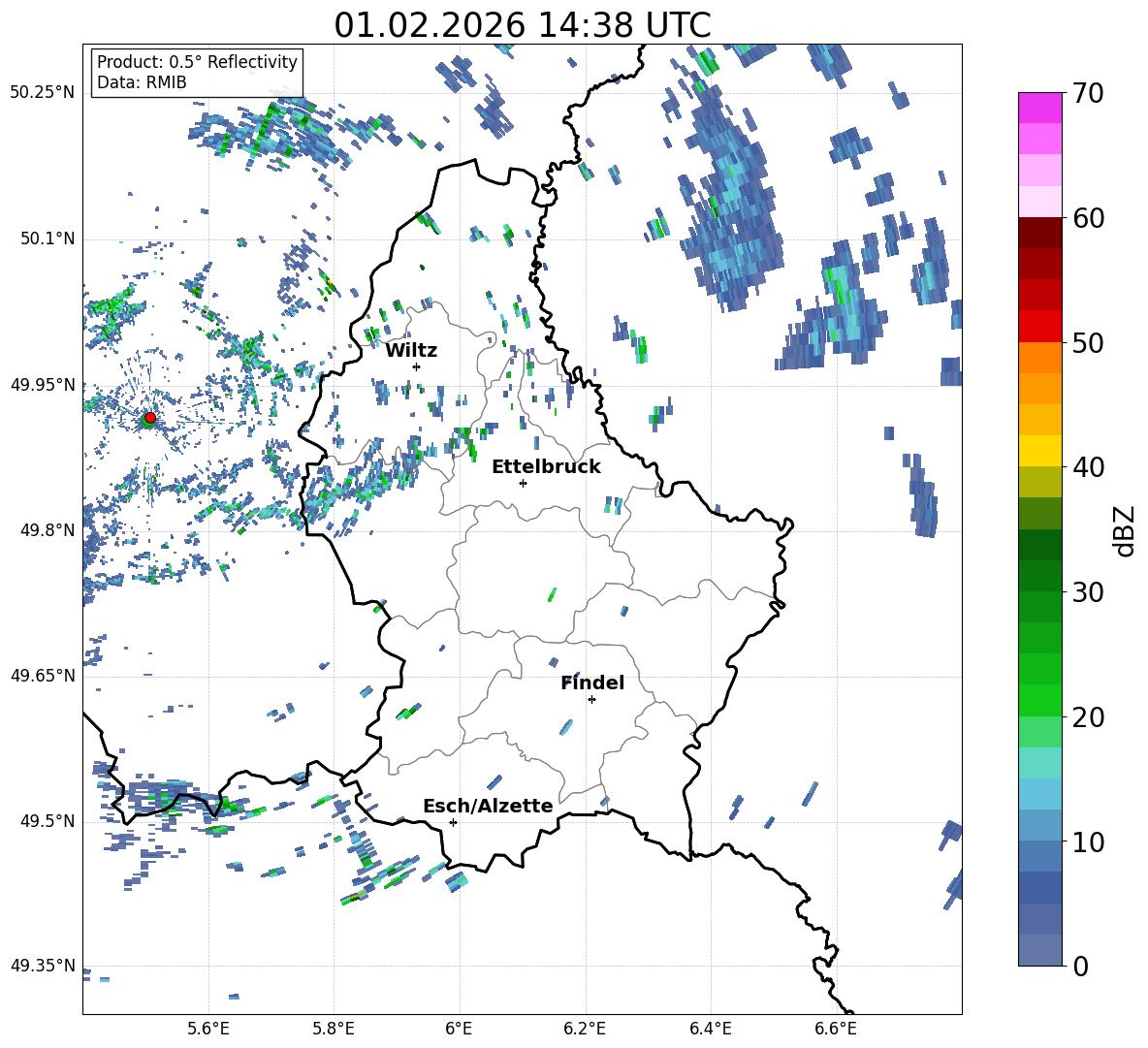
Task: Click the Esch/Alzette city label
Action: (x=488, y=806)
